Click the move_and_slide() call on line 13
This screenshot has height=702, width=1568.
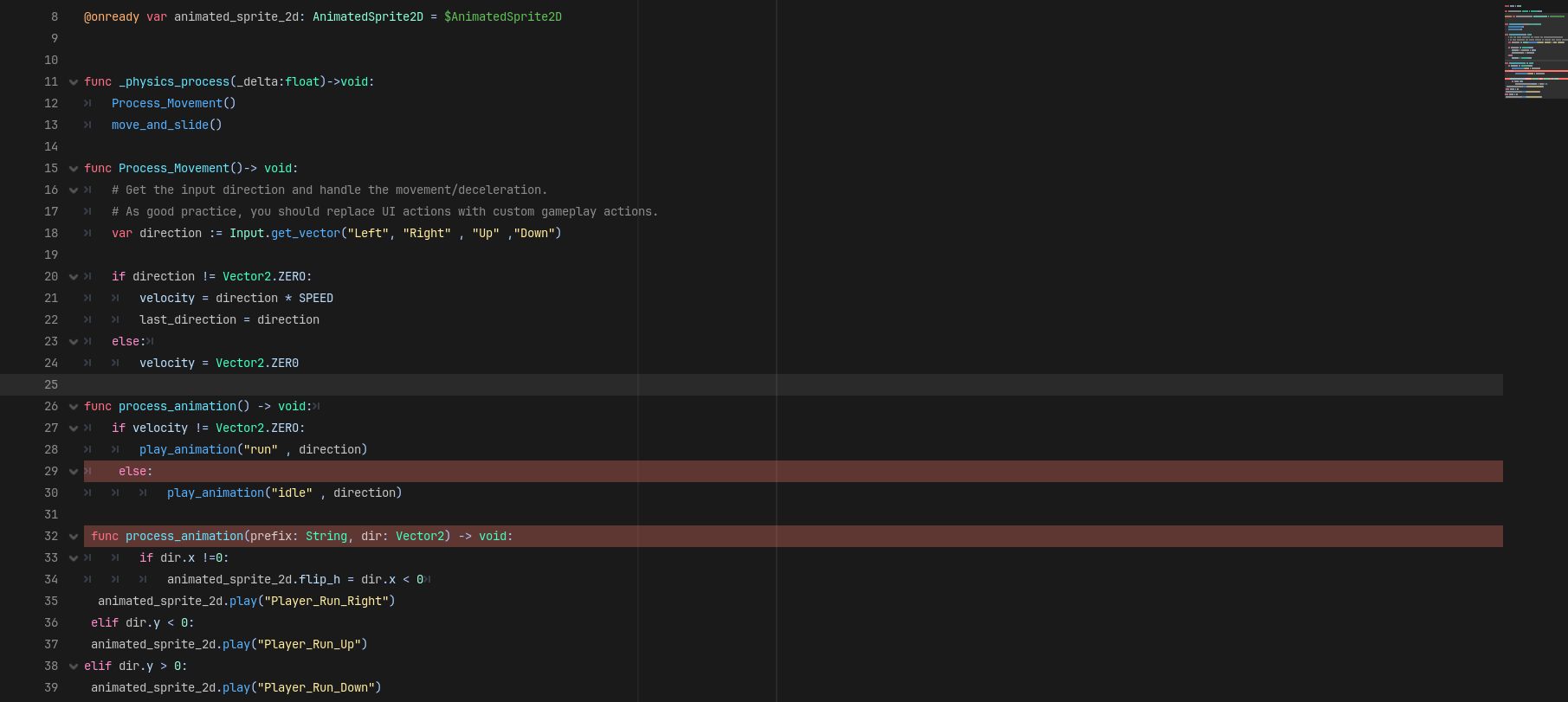(167, 125)
